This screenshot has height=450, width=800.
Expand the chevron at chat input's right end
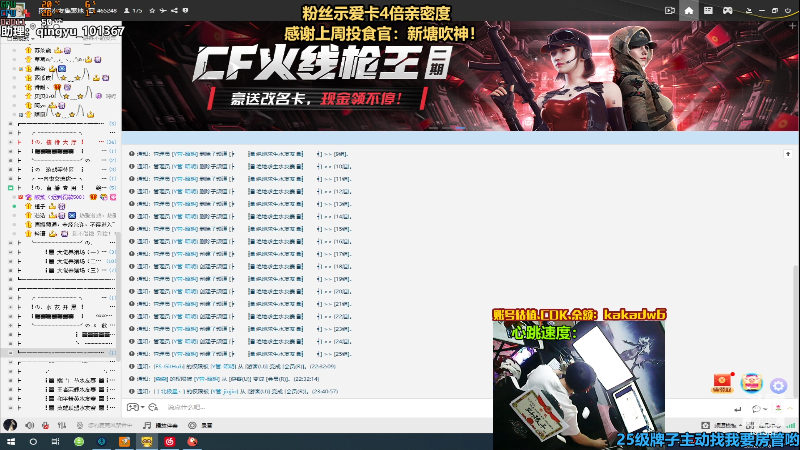point(790,408)
